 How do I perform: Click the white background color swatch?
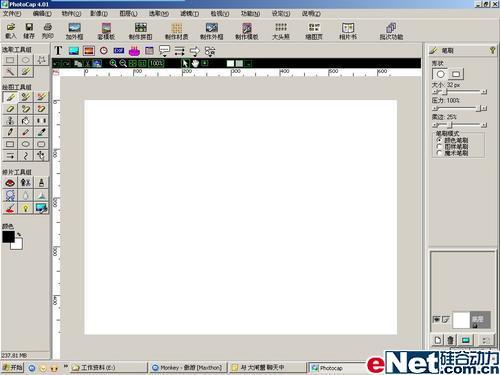[x=17, y=244]
